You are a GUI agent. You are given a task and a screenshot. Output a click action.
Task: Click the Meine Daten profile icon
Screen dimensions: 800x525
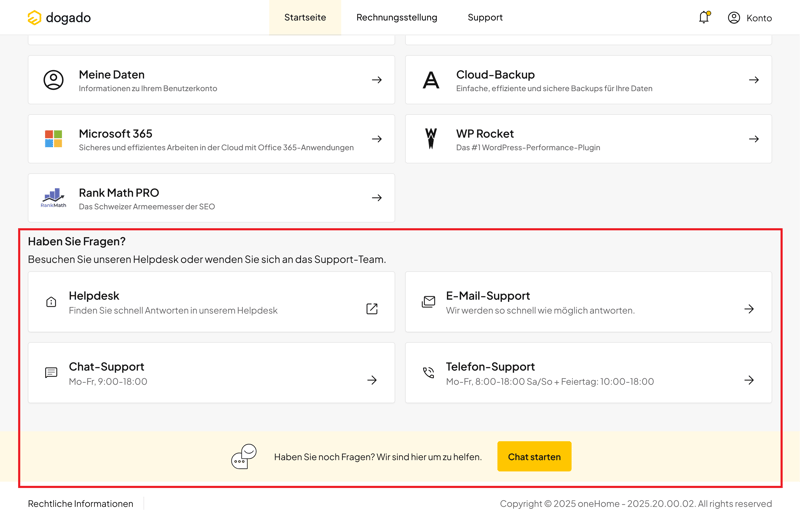coord(53,80)
